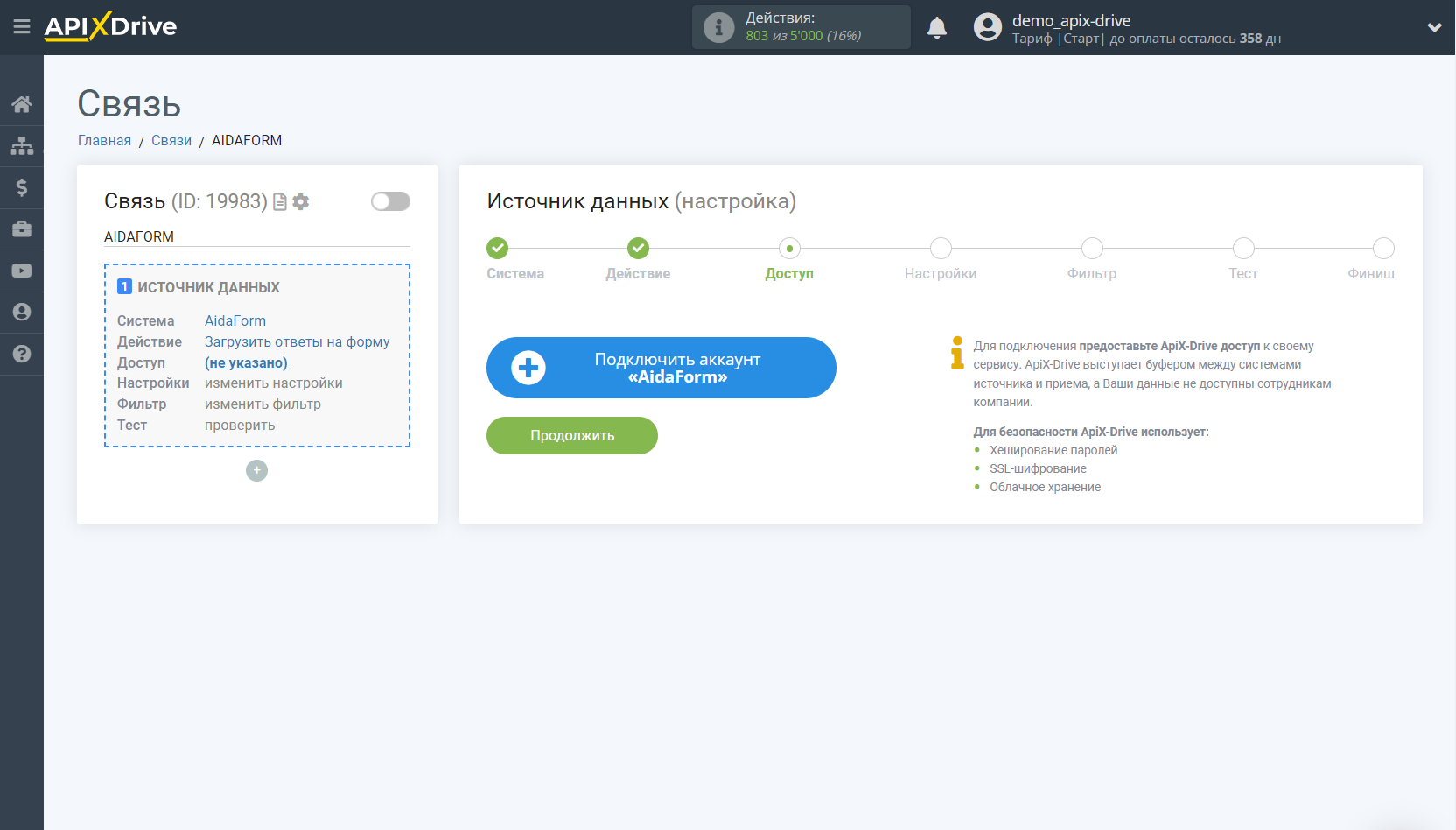This screenshot has width=1456, height=830.
Task: Click изменить настройки link
Action: pyautogui.click(x=274, y=383)
